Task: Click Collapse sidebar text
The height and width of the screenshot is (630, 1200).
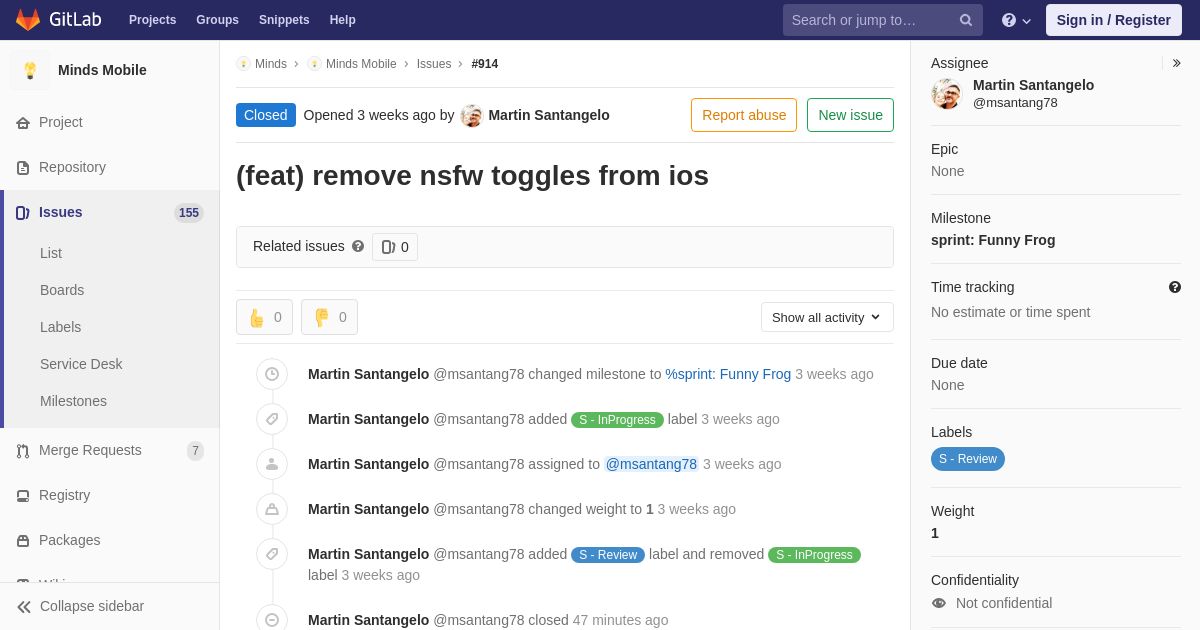Action: pos(92,606)
